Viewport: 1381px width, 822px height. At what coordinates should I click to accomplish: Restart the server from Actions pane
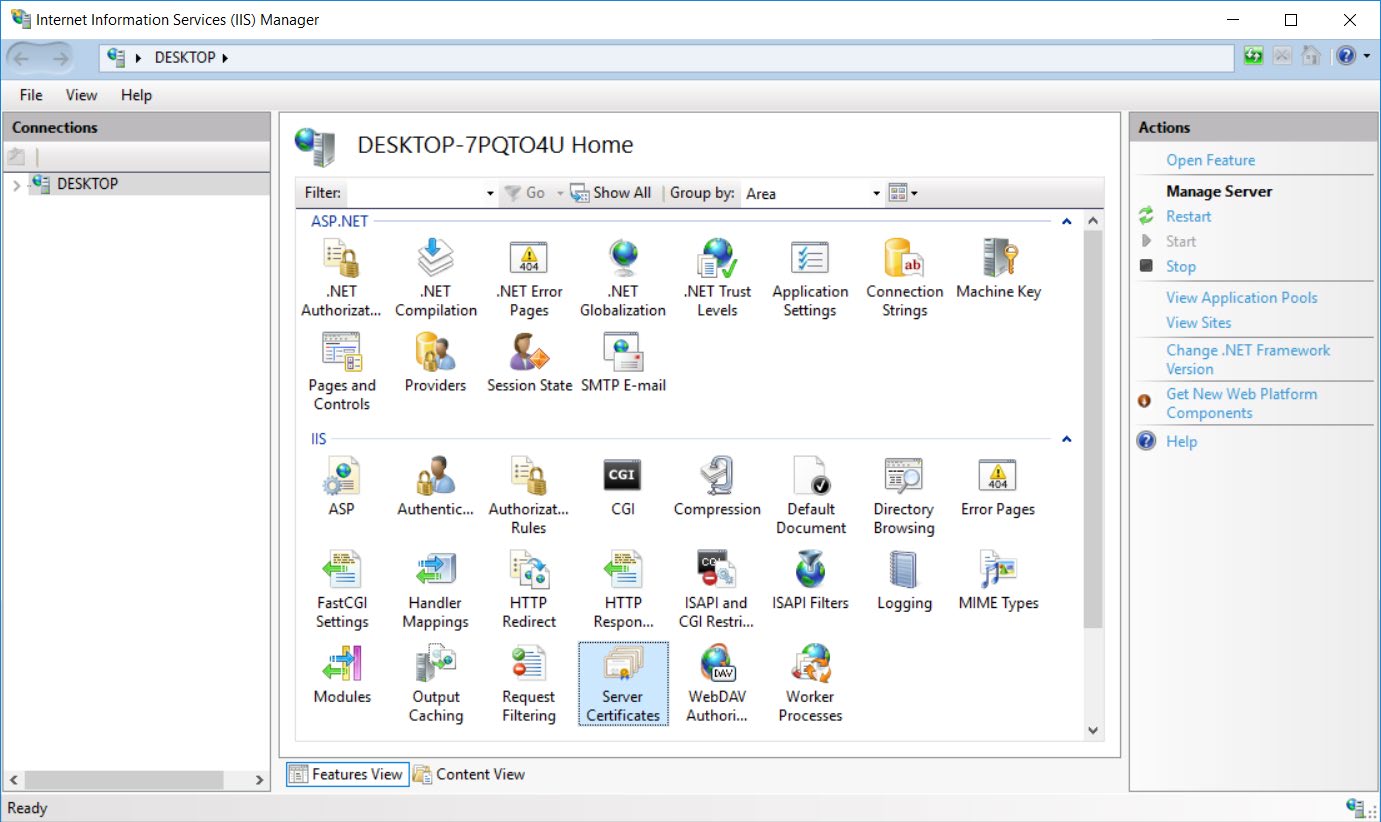point(1189,216)
